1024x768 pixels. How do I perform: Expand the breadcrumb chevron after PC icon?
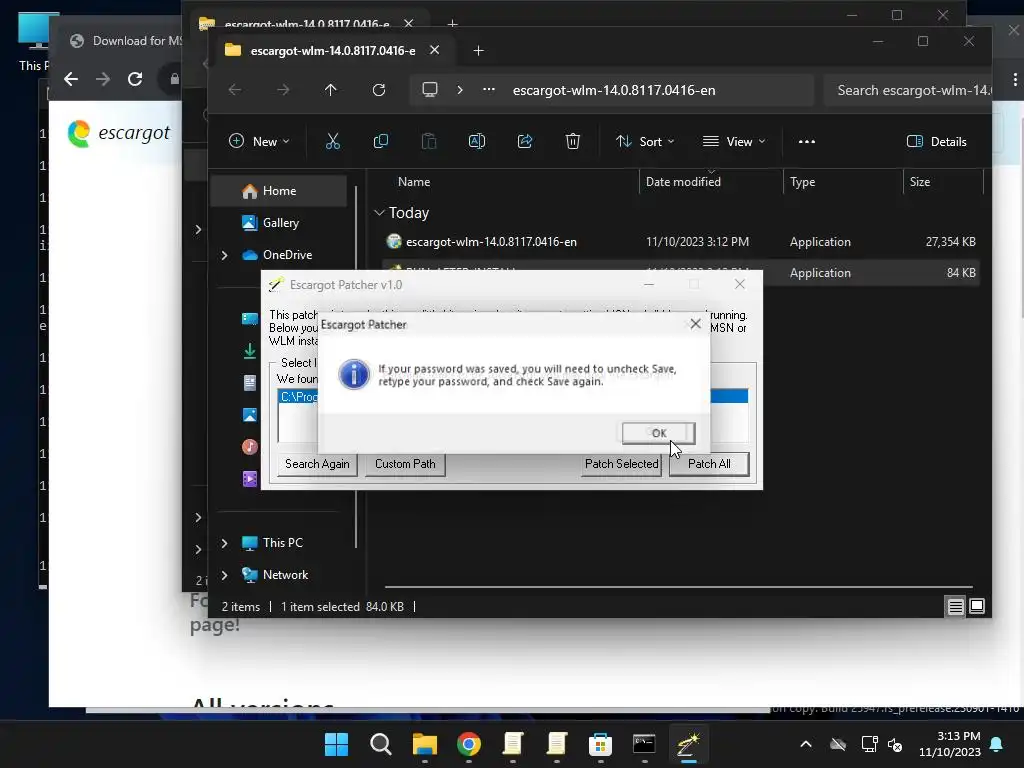[460, 90]
